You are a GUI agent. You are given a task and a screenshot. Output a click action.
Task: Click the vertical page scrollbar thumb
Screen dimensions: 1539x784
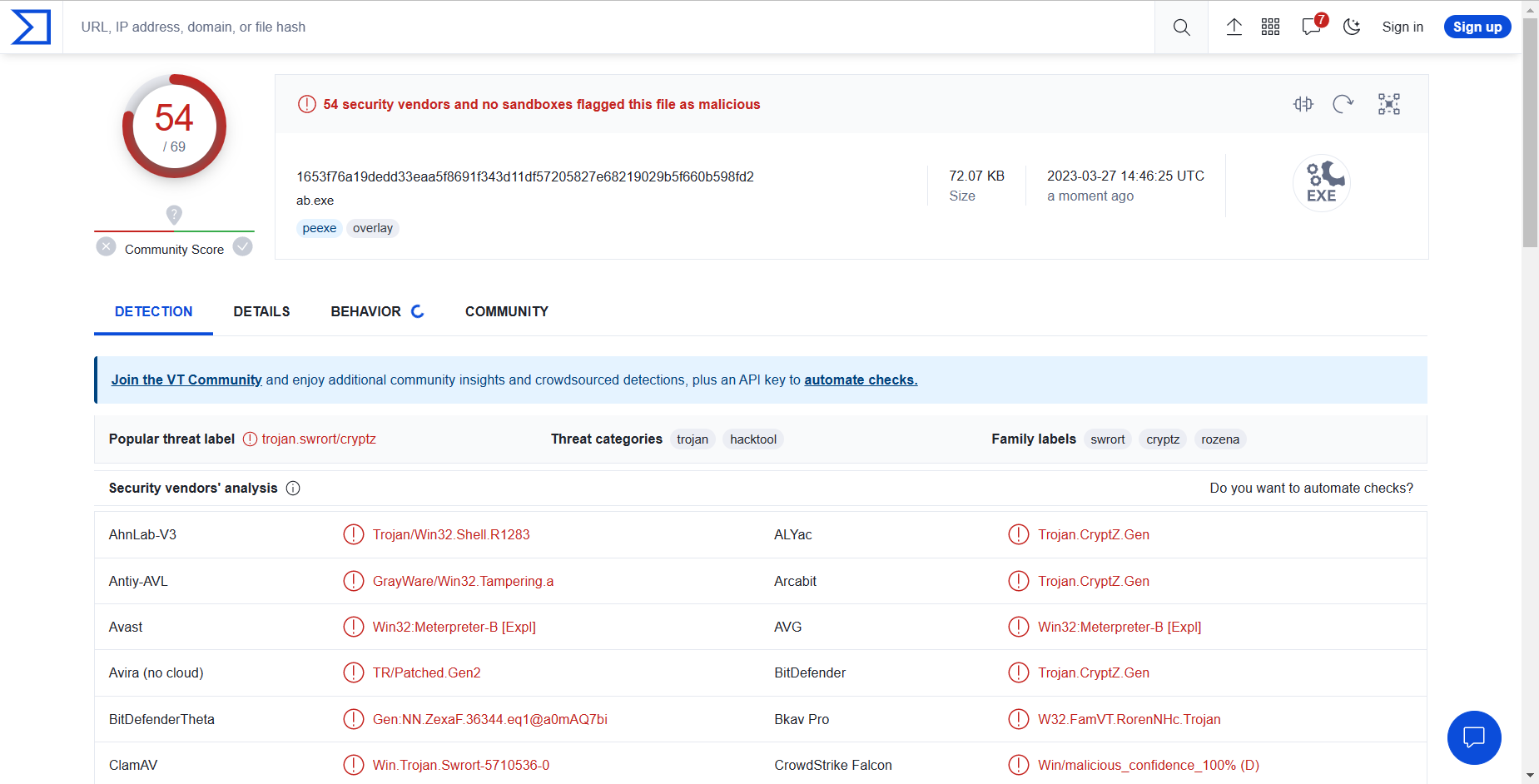click(x=1530, y=133)
